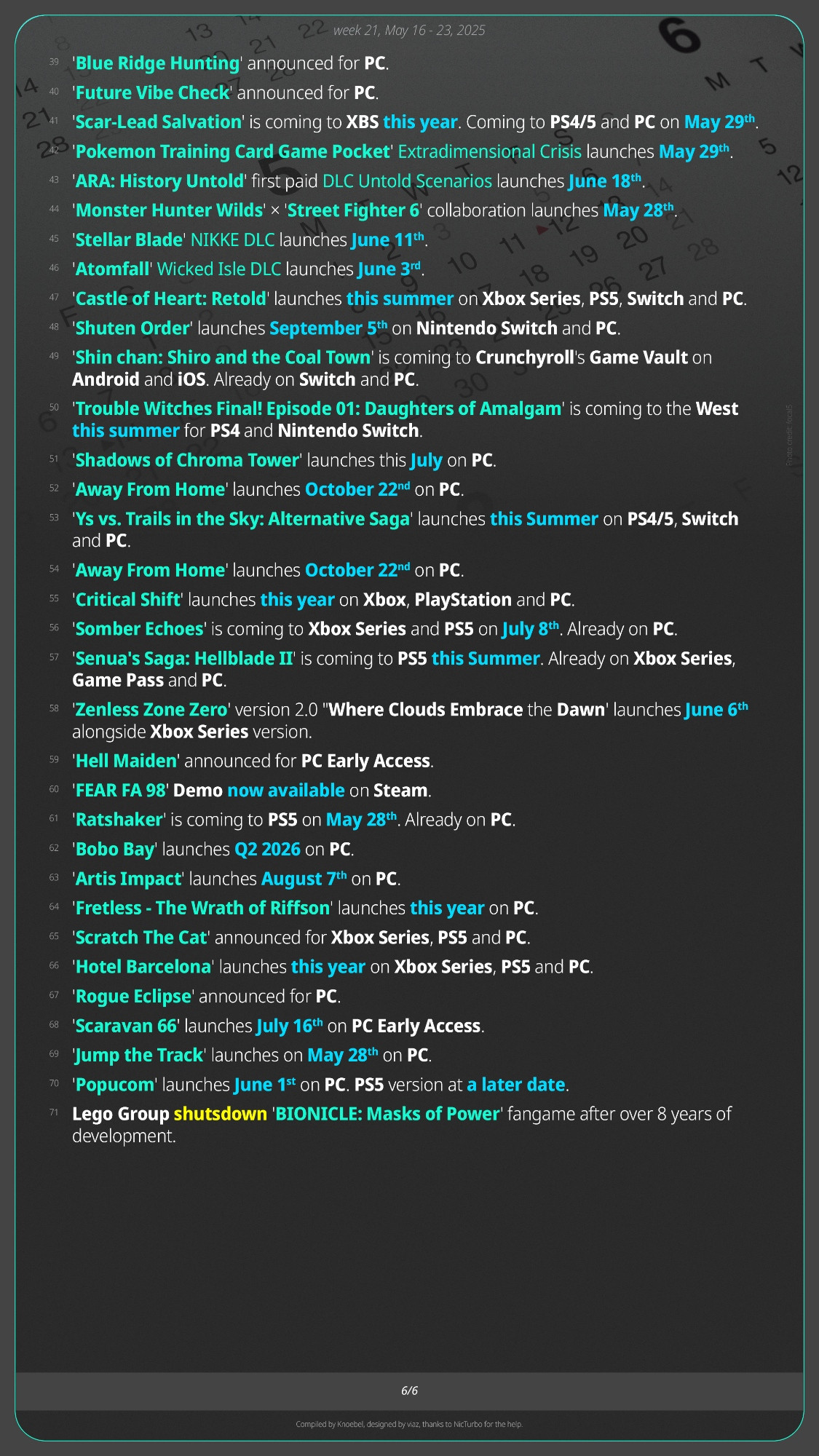Click the 'June 3rd' release date
This screenshot has width=819, height=1456.
point(389,269)
